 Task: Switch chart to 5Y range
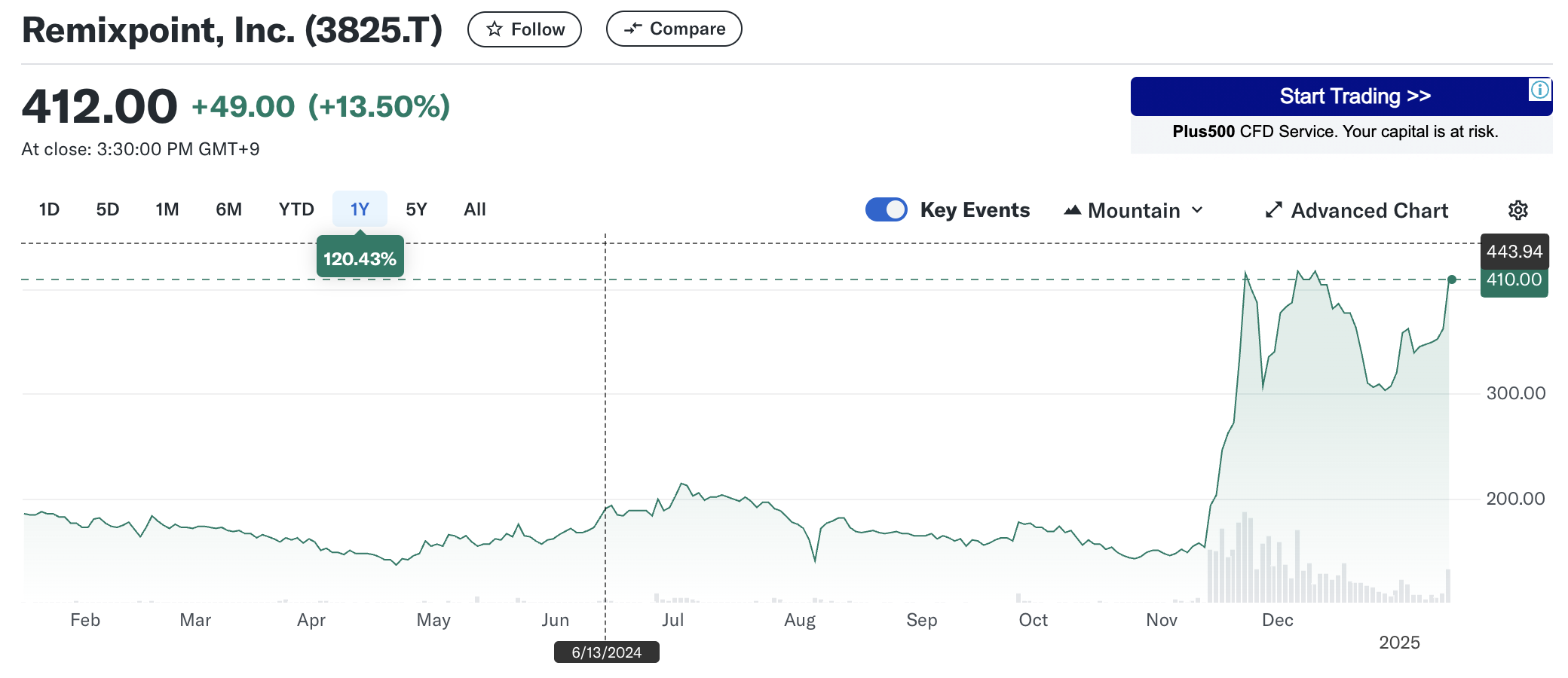416,209
